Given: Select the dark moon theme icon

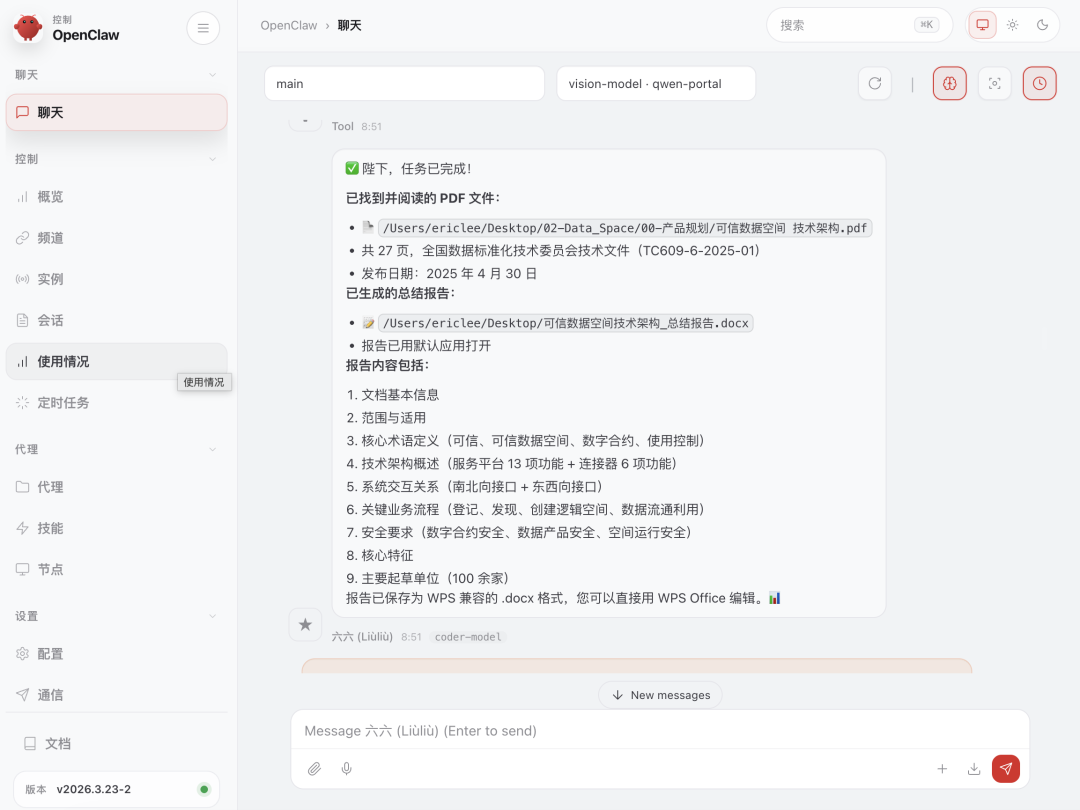Looking at the screenshot, I should click(x=1042, y=25).
